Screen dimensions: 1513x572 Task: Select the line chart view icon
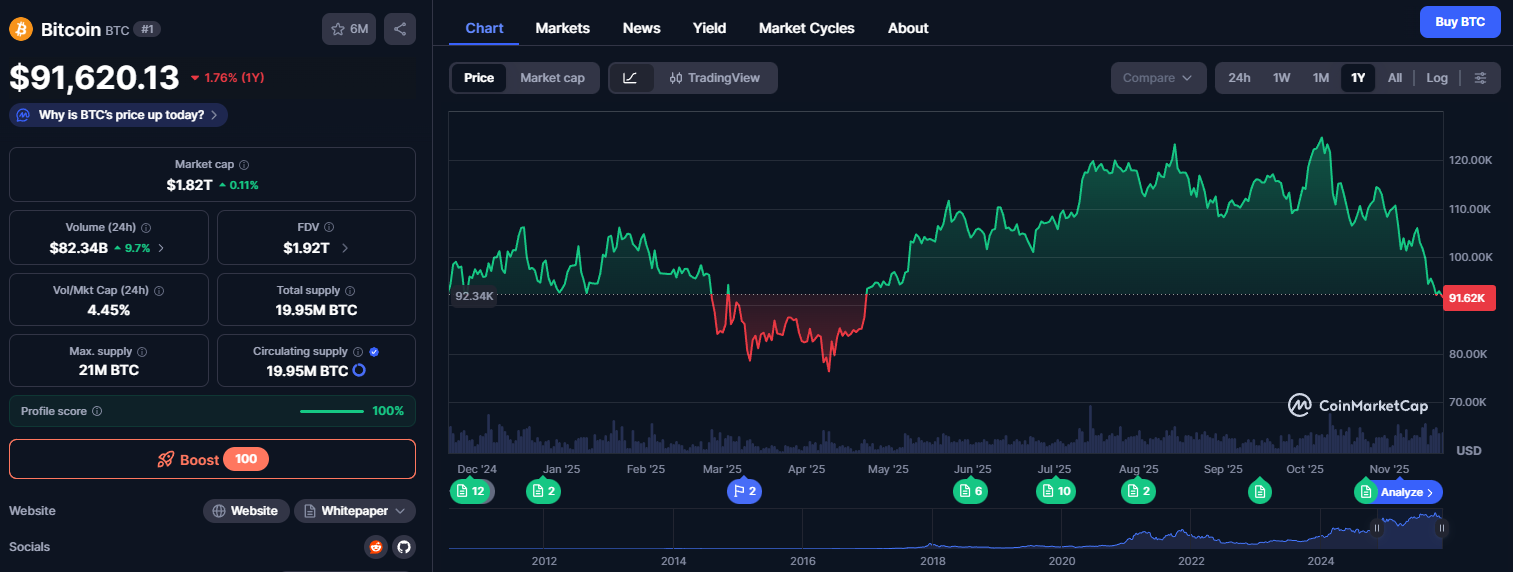(x=631, y=78)
